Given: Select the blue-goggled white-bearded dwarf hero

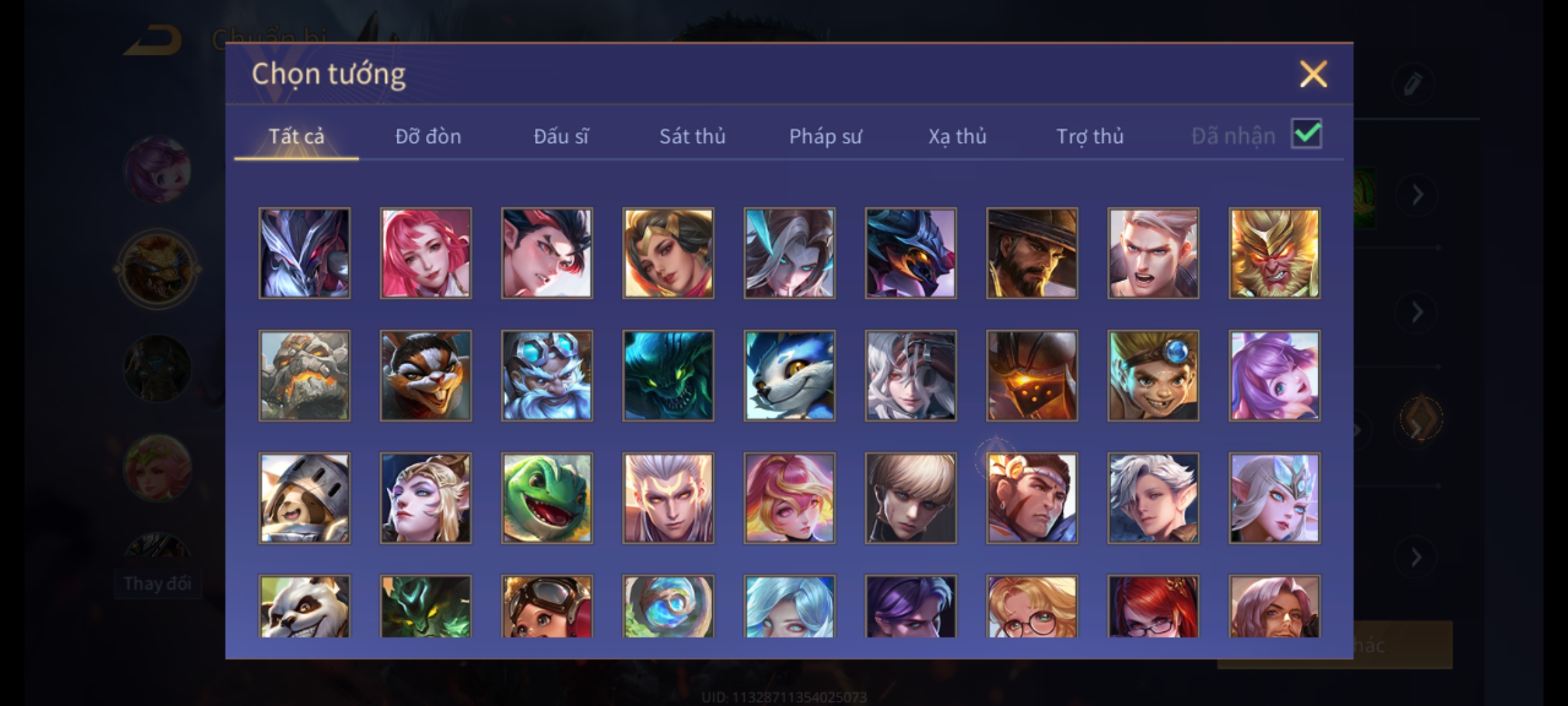Looking at the screenshot, I should pyautogui.click(x=547, y=375).
